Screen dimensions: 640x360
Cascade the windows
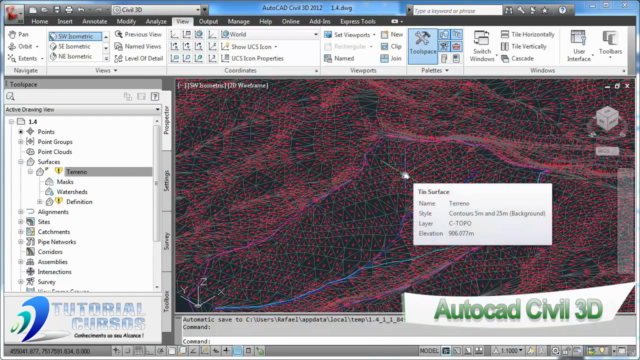518,58
